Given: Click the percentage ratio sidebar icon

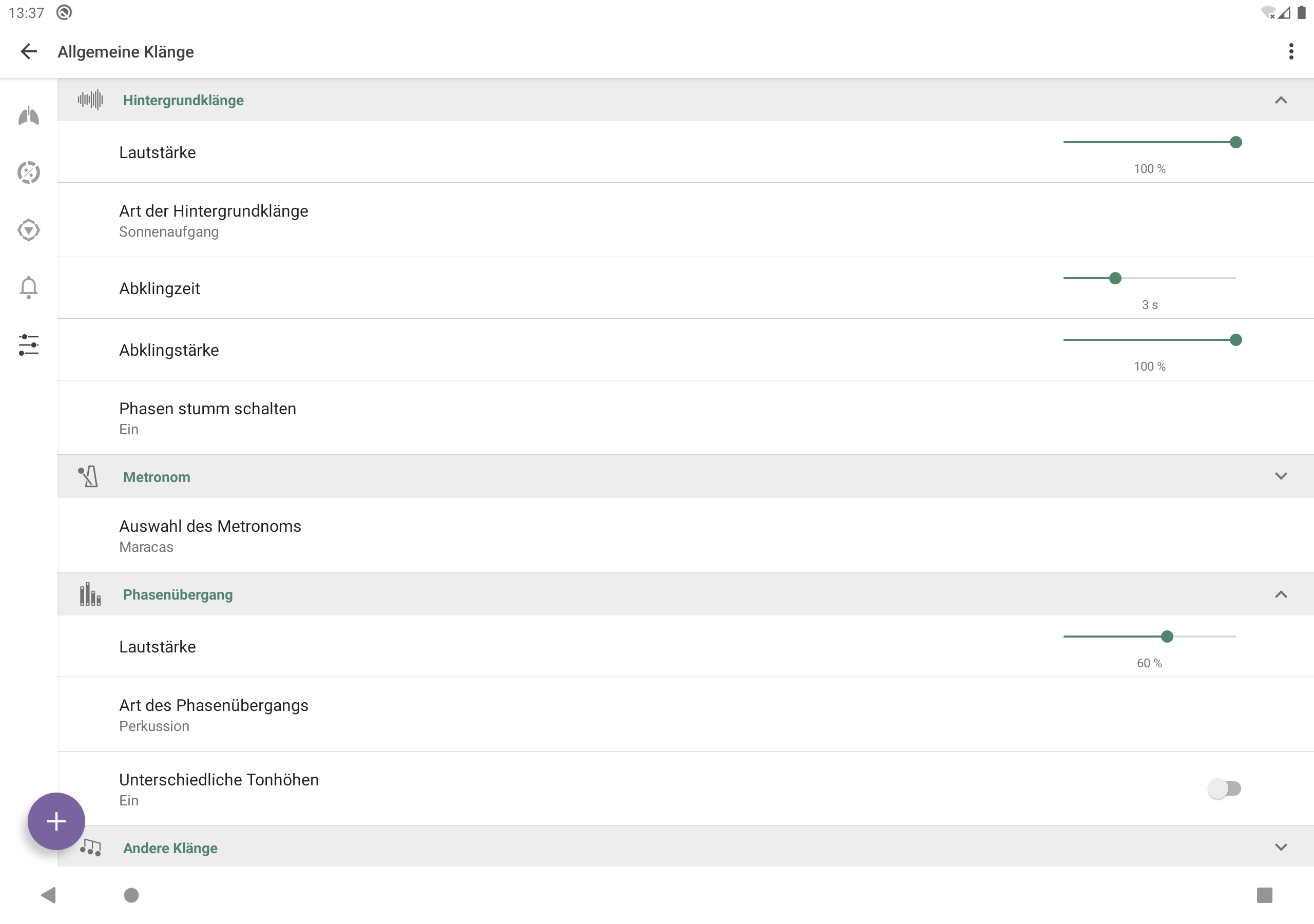Looking at the screenshot, I should [x=28, y=172].
